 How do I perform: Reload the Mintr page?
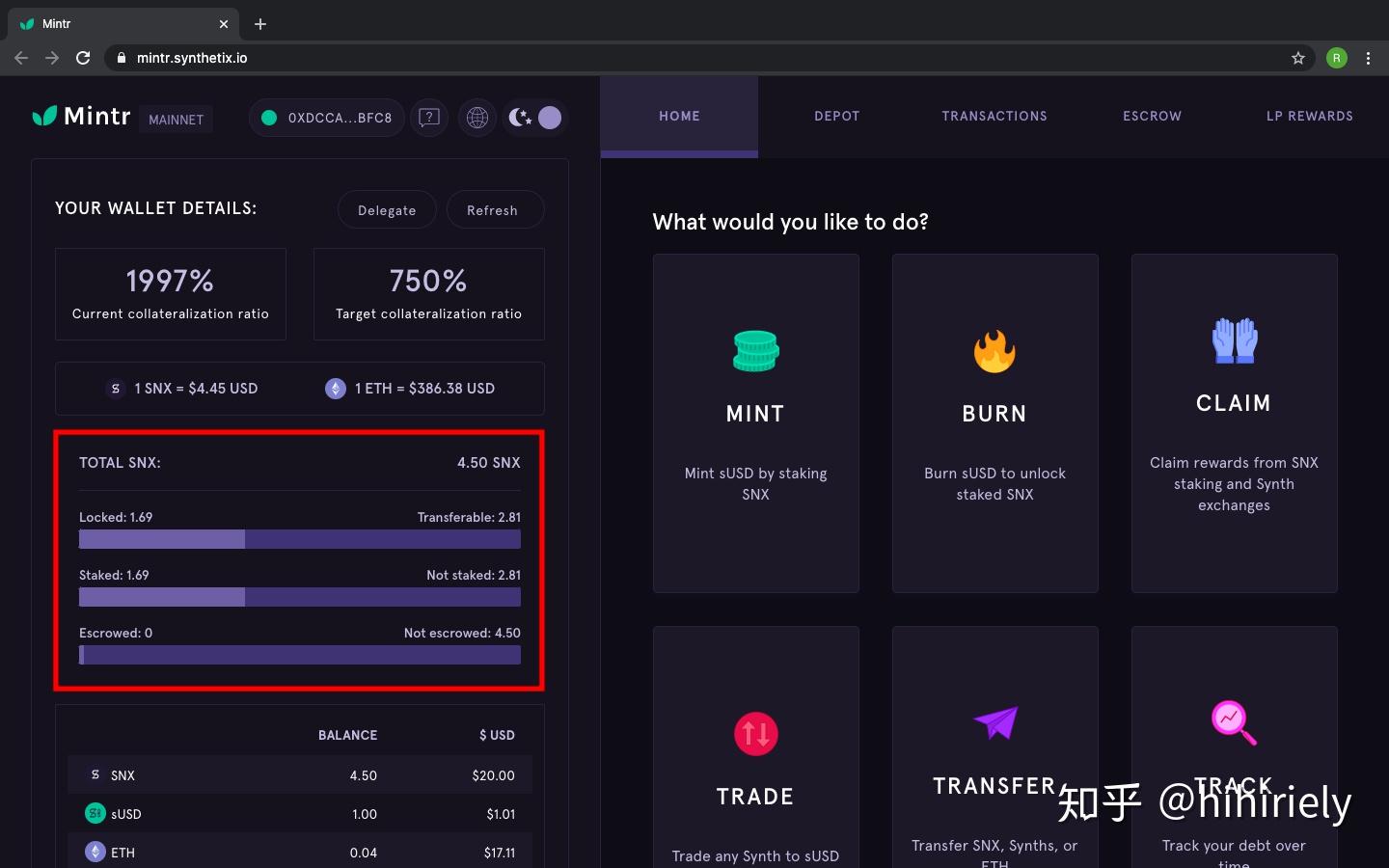click(x=83, y=58)
